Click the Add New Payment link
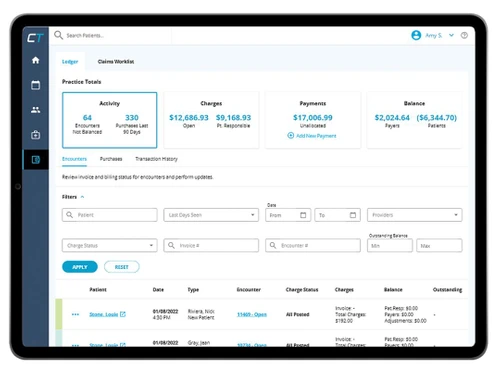Image resolution: width=500 pixels, height=375 pixels. coord(316,136)
